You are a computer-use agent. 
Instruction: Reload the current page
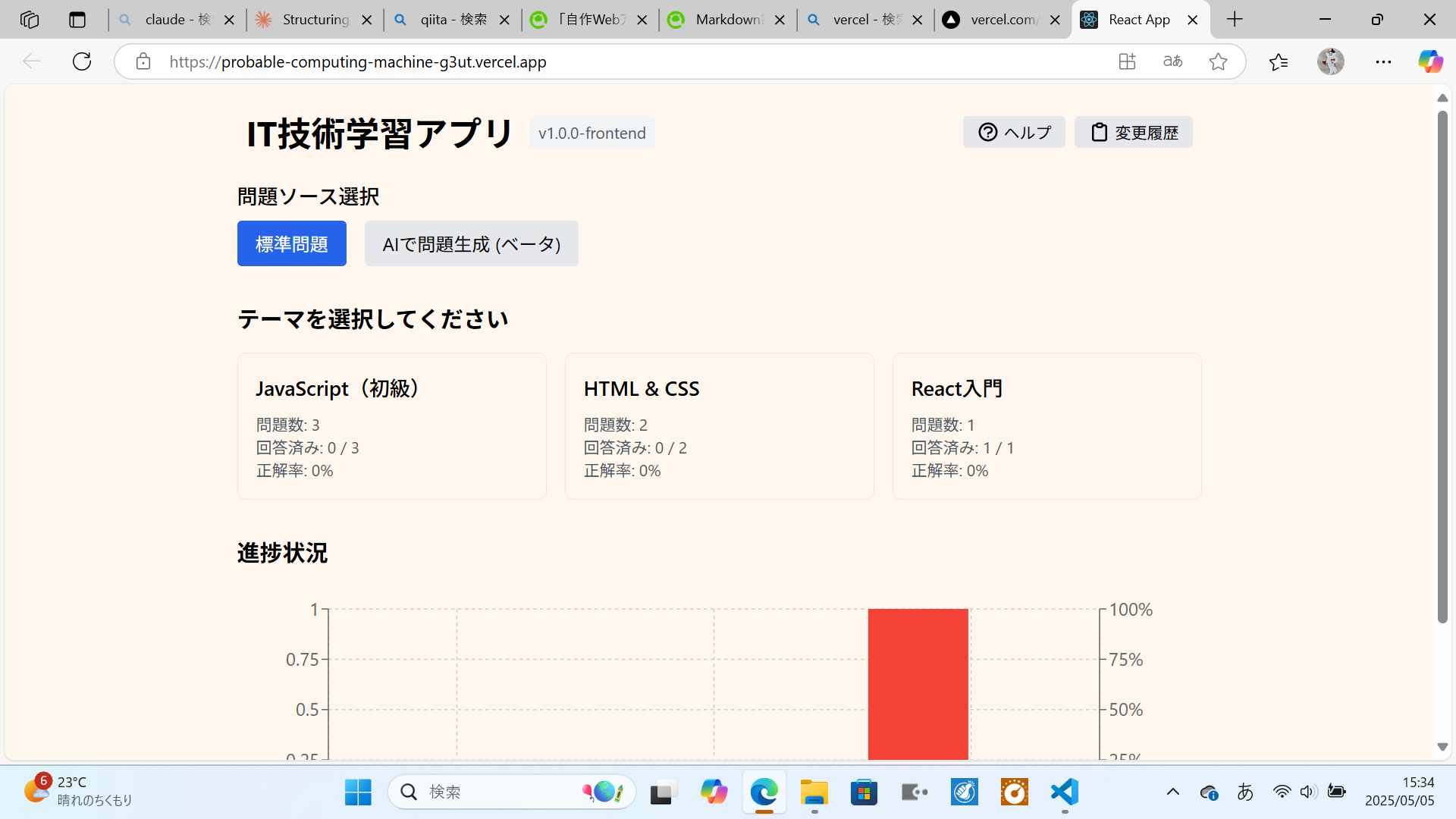click(x=81, y=61)
